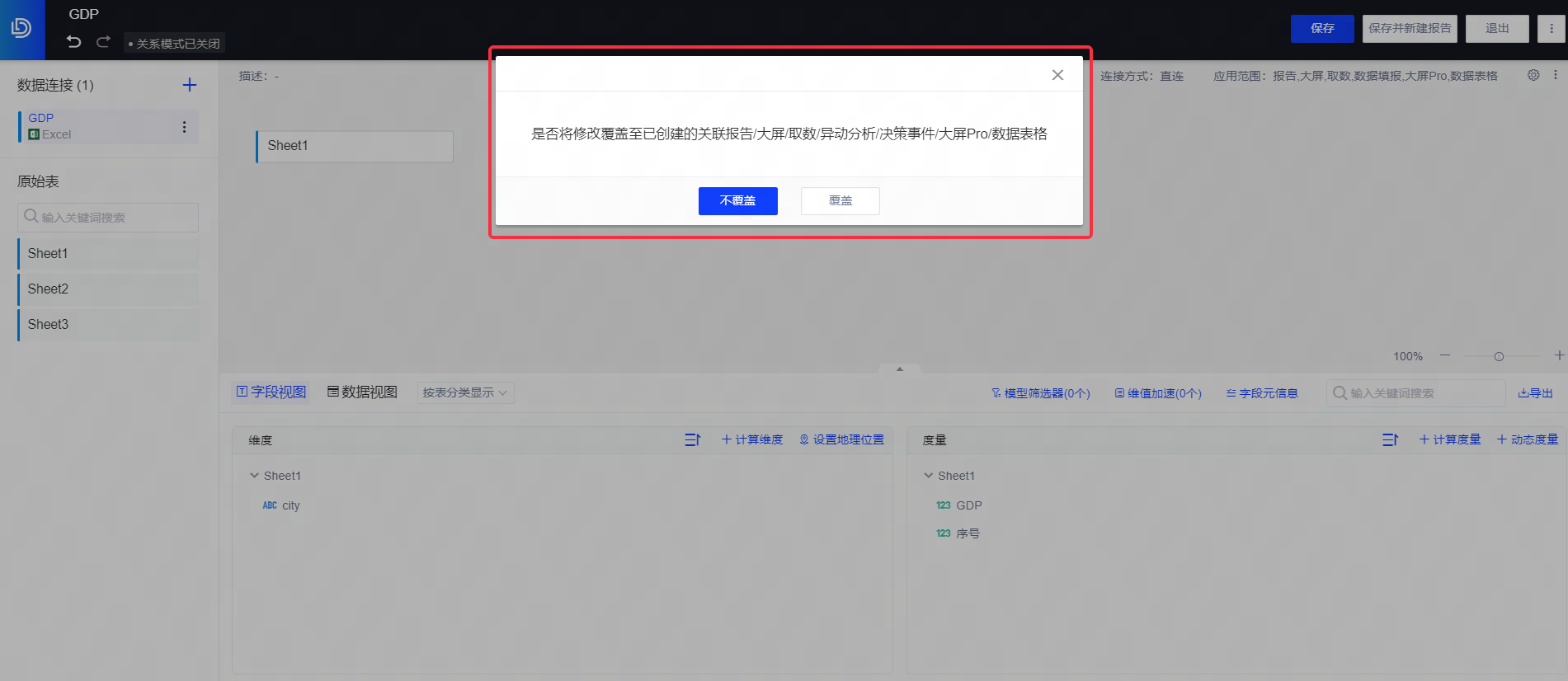Click the export icon button
The height and width of the screenshot is (681, 1568).
(x=1535, y=393)
